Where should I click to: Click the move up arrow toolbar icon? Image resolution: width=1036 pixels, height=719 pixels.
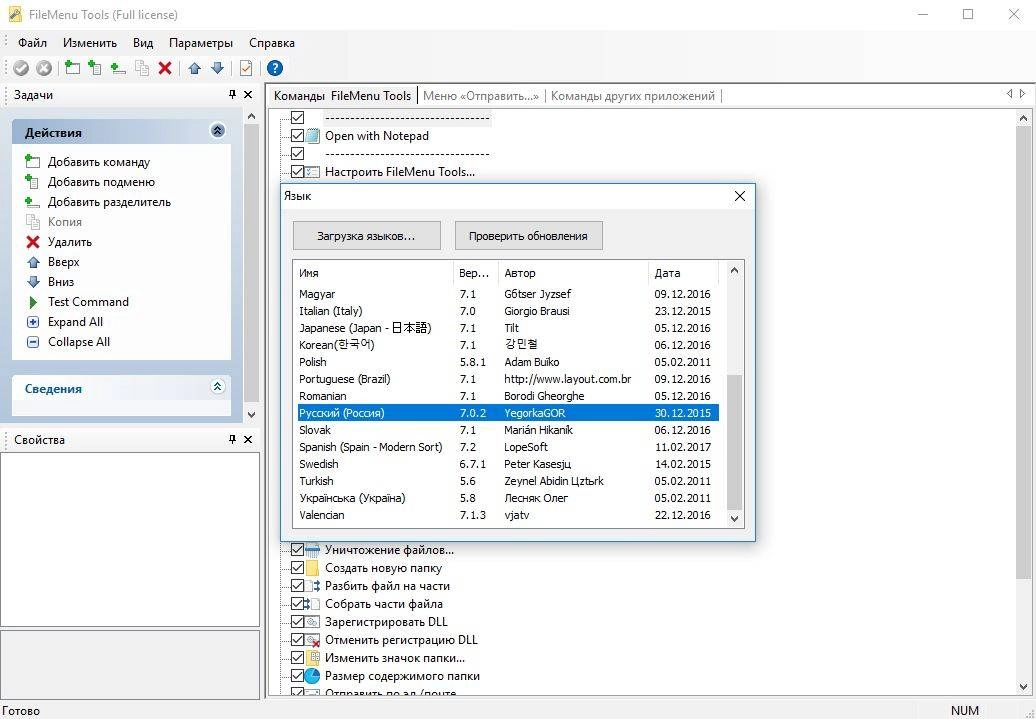194,68
